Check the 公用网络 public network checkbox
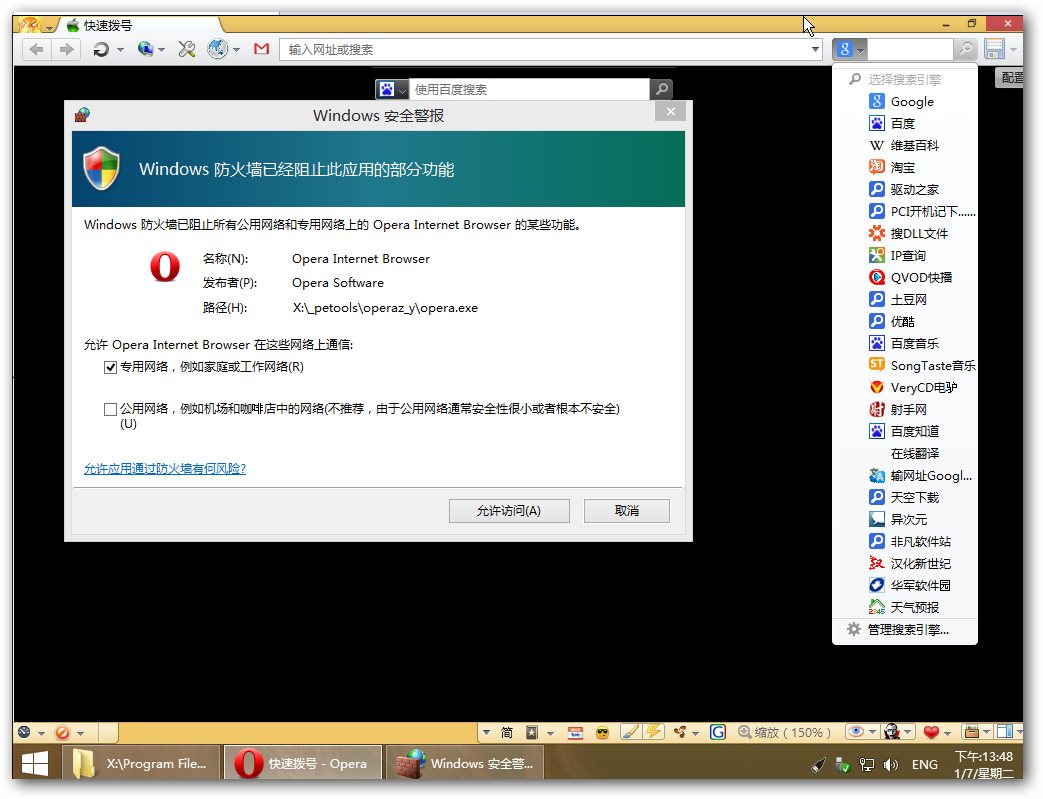1043x799 pixels. coord(110,409)
